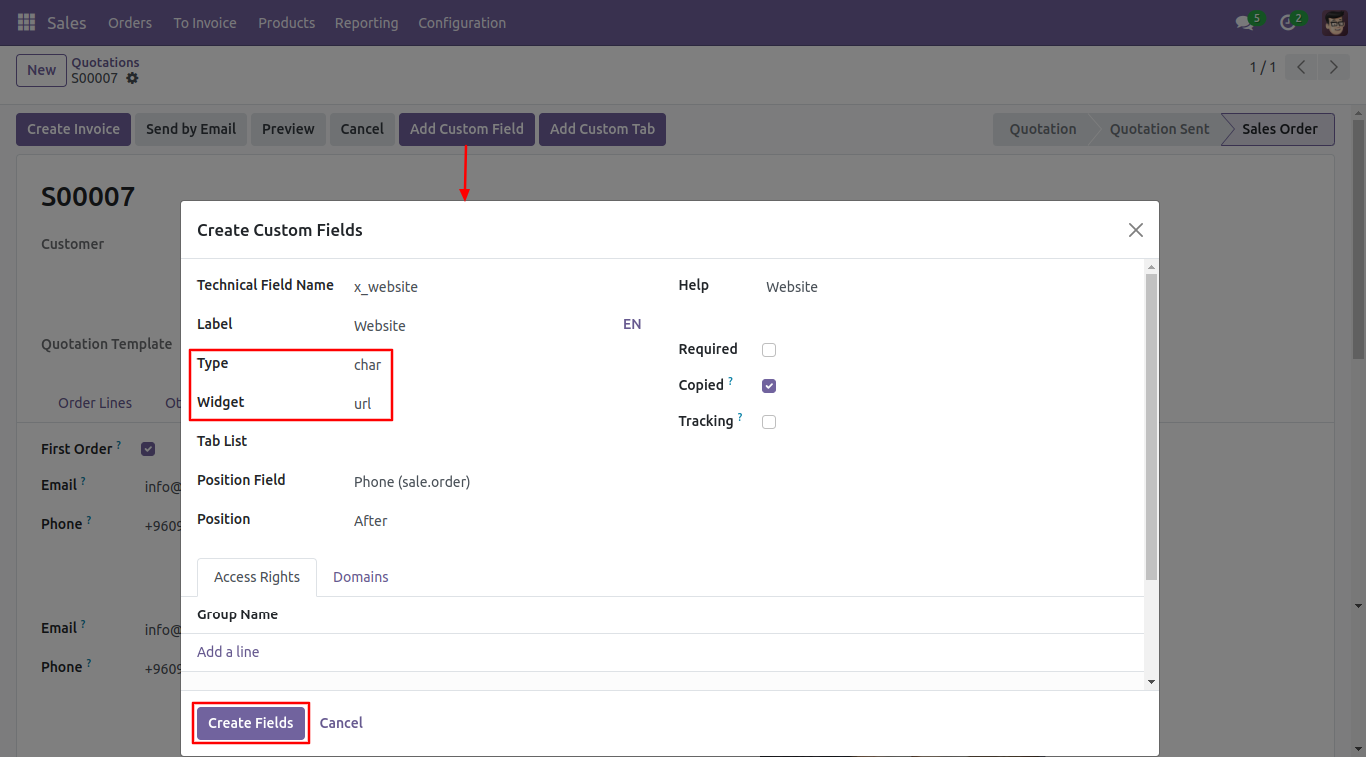Select the Quotation status stage
The width and height of the screenshot is (1366, 758).
pyautogui.click(x=1043, y=129)
